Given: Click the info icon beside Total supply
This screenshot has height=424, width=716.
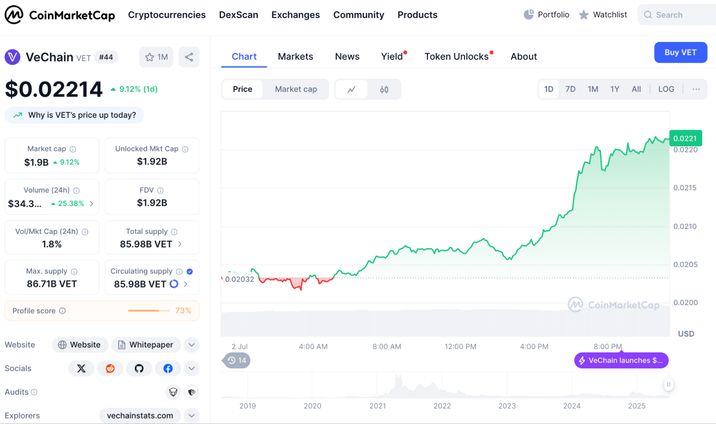Looking at the screenshot, I should [x=174, y=232].
